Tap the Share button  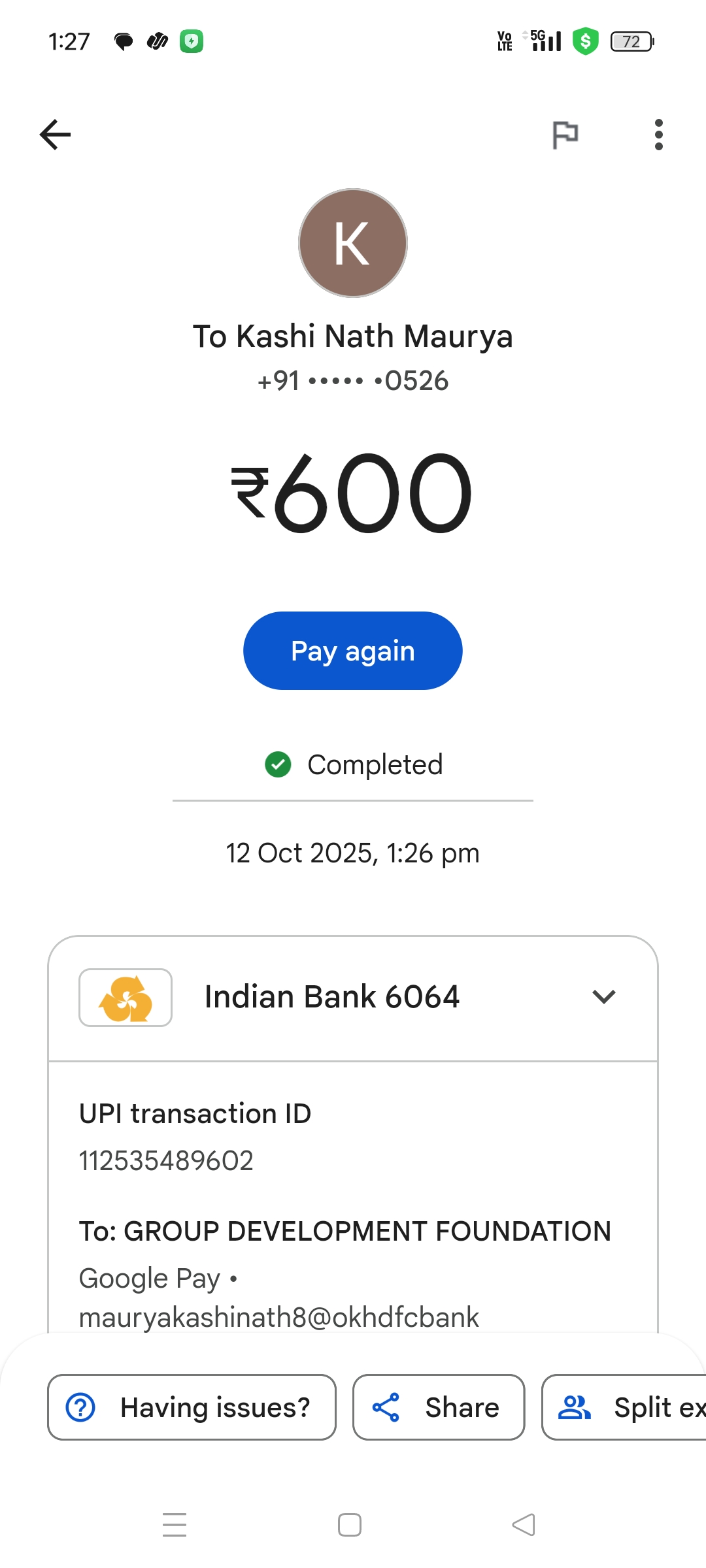point(439,1407)
